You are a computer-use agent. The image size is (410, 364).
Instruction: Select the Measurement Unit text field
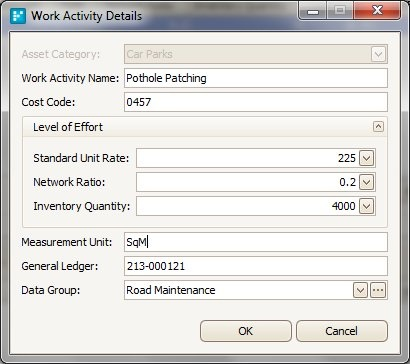point(256,242)
